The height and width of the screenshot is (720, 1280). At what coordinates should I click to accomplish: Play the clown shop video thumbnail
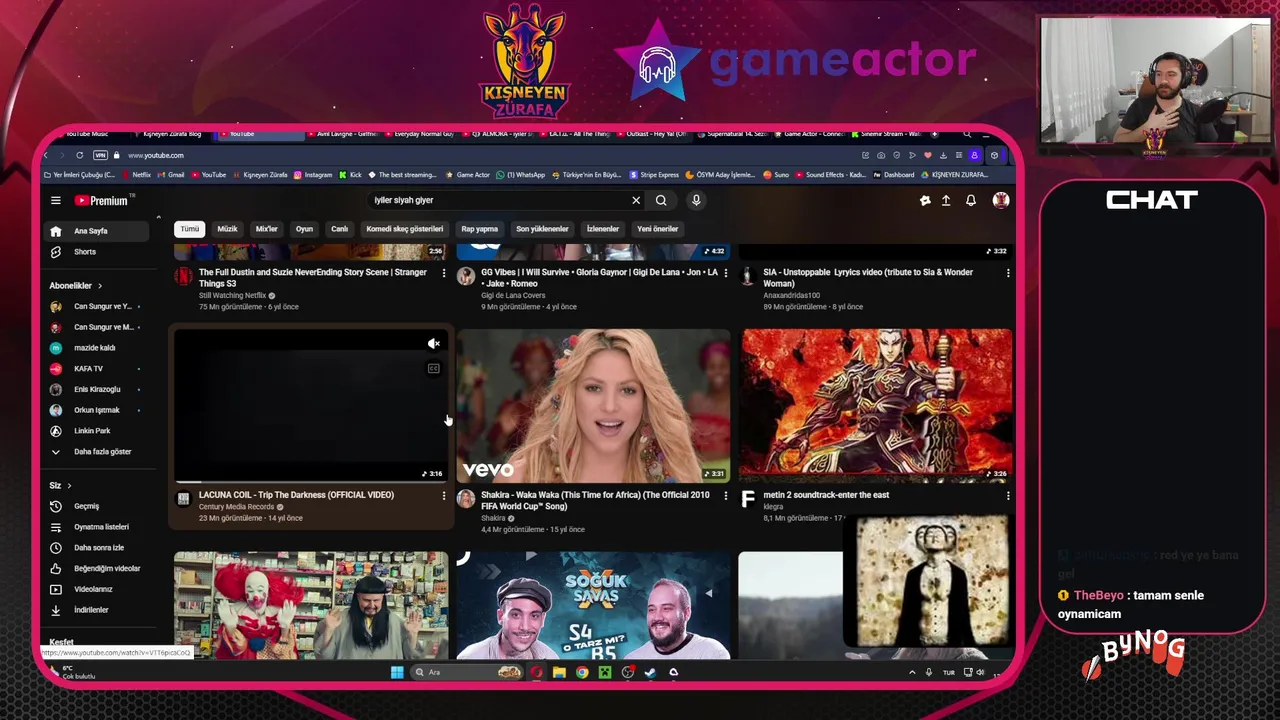click(311, 605)
